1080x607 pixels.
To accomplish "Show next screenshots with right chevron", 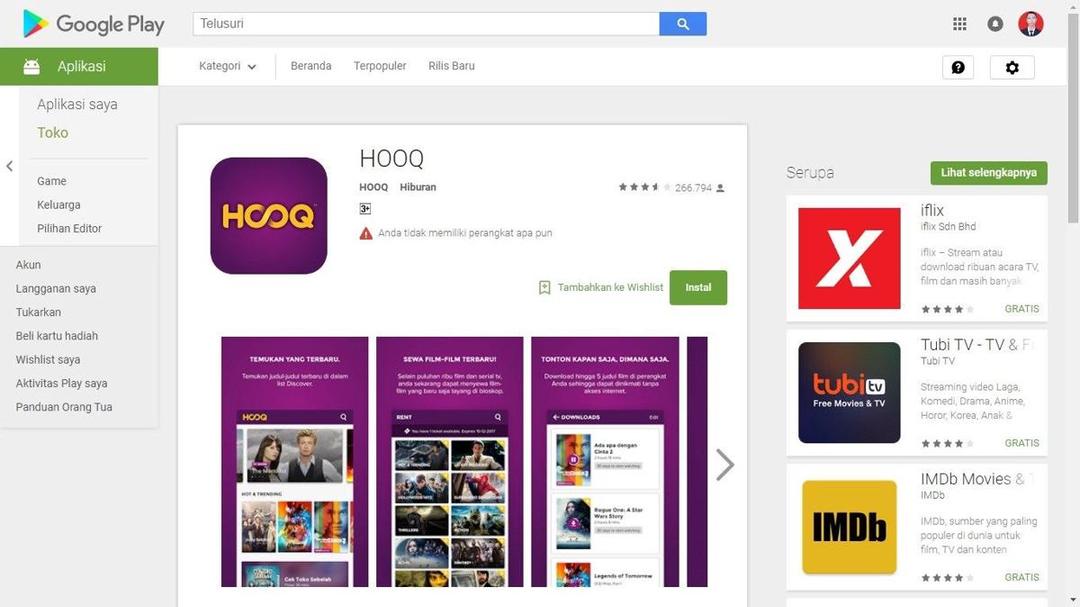I will pos(725,464).
